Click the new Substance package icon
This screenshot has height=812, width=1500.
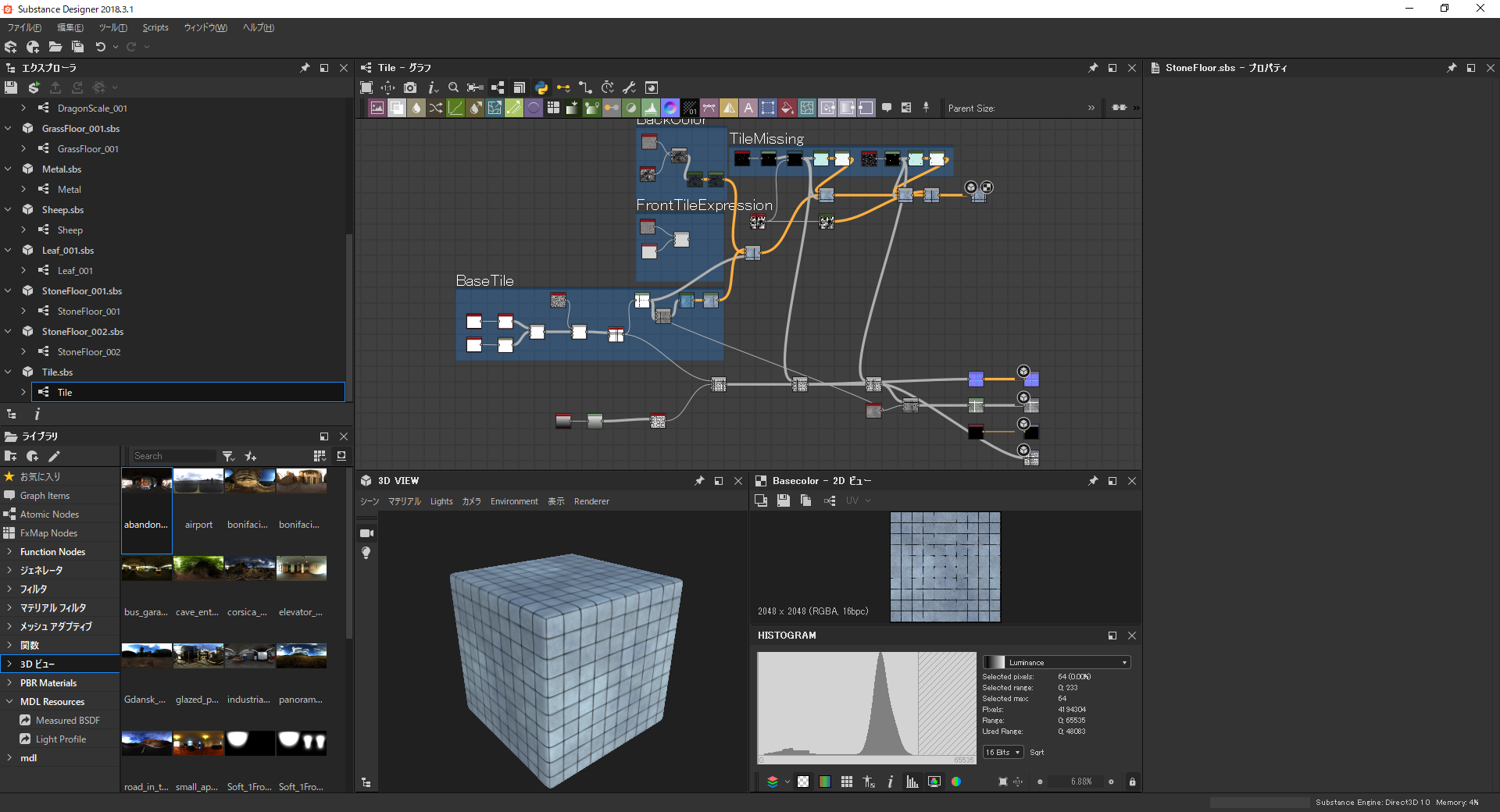coord(11,47)
